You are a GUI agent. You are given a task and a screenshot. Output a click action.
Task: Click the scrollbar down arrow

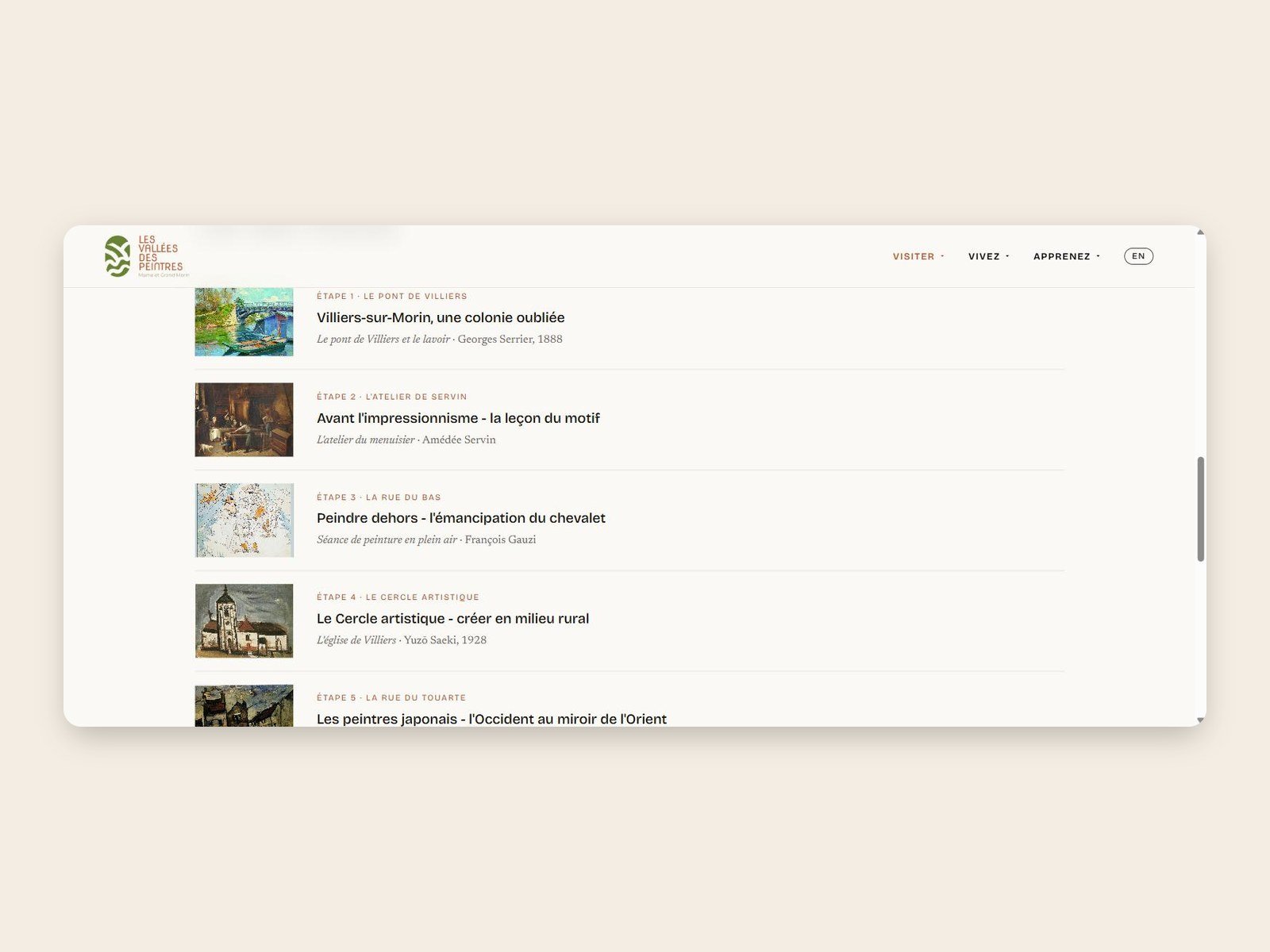pos(1200,720)
